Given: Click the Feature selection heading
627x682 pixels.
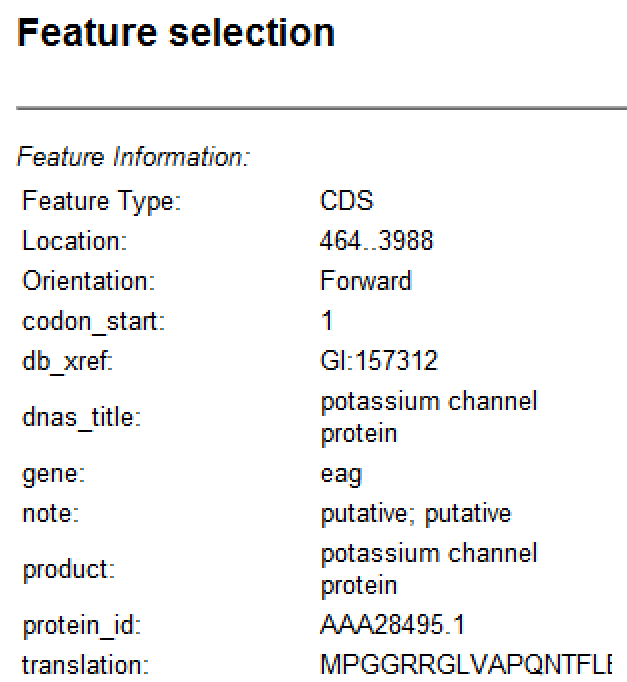Looking at the screenshot, I should pos(176,33).
